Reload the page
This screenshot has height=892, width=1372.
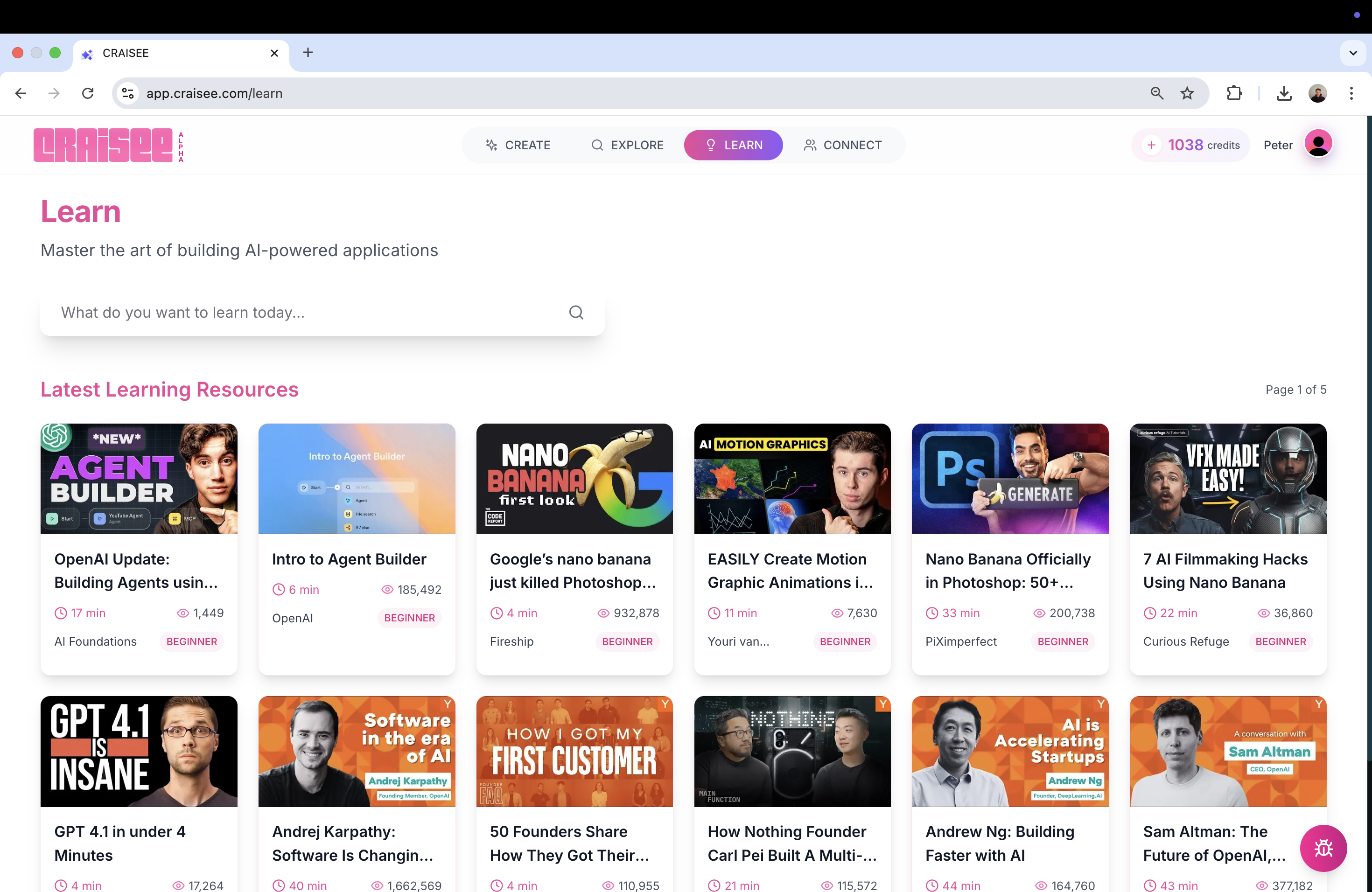coord(88,93)
